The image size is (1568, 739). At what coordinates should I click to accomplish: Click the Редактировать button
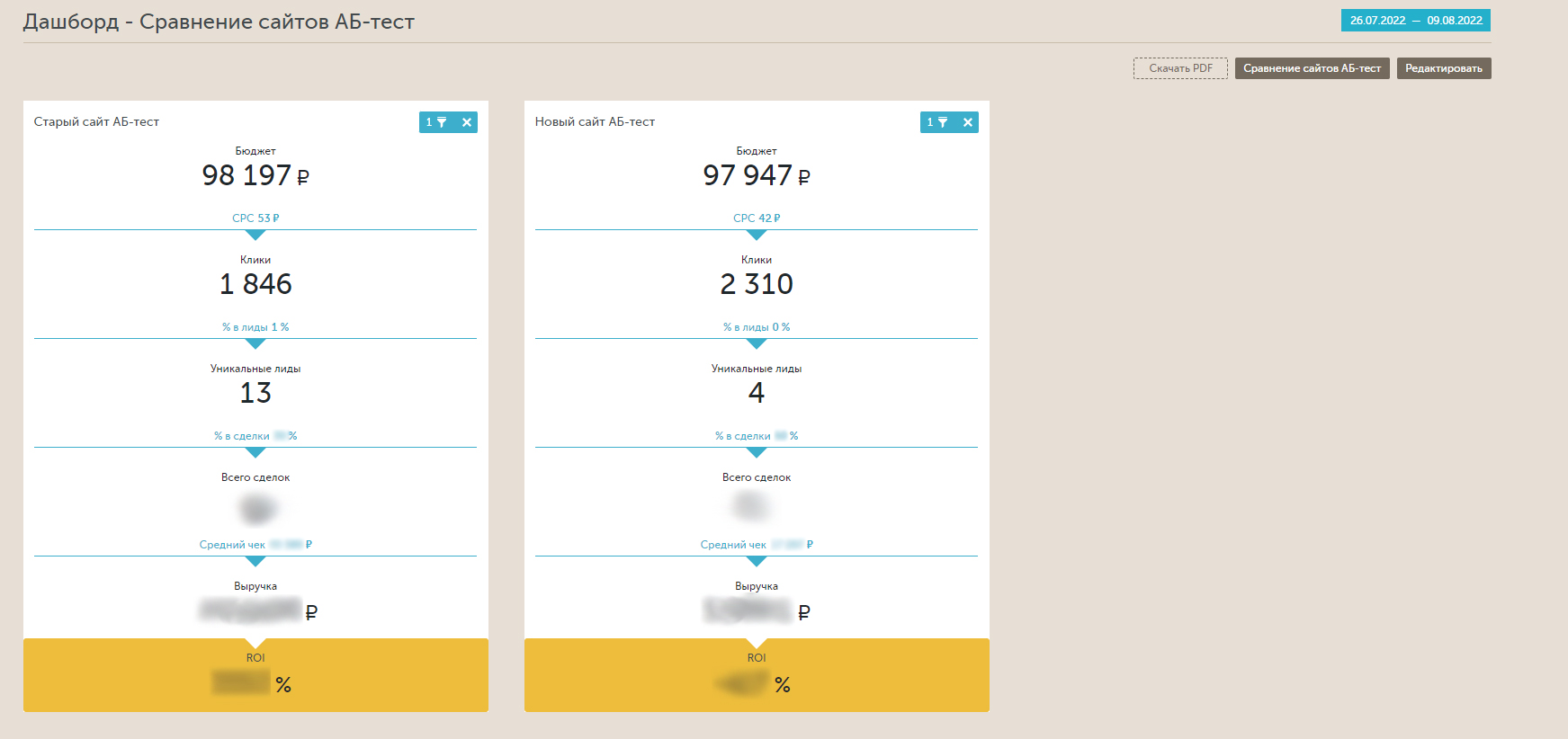pos(1444,68)
